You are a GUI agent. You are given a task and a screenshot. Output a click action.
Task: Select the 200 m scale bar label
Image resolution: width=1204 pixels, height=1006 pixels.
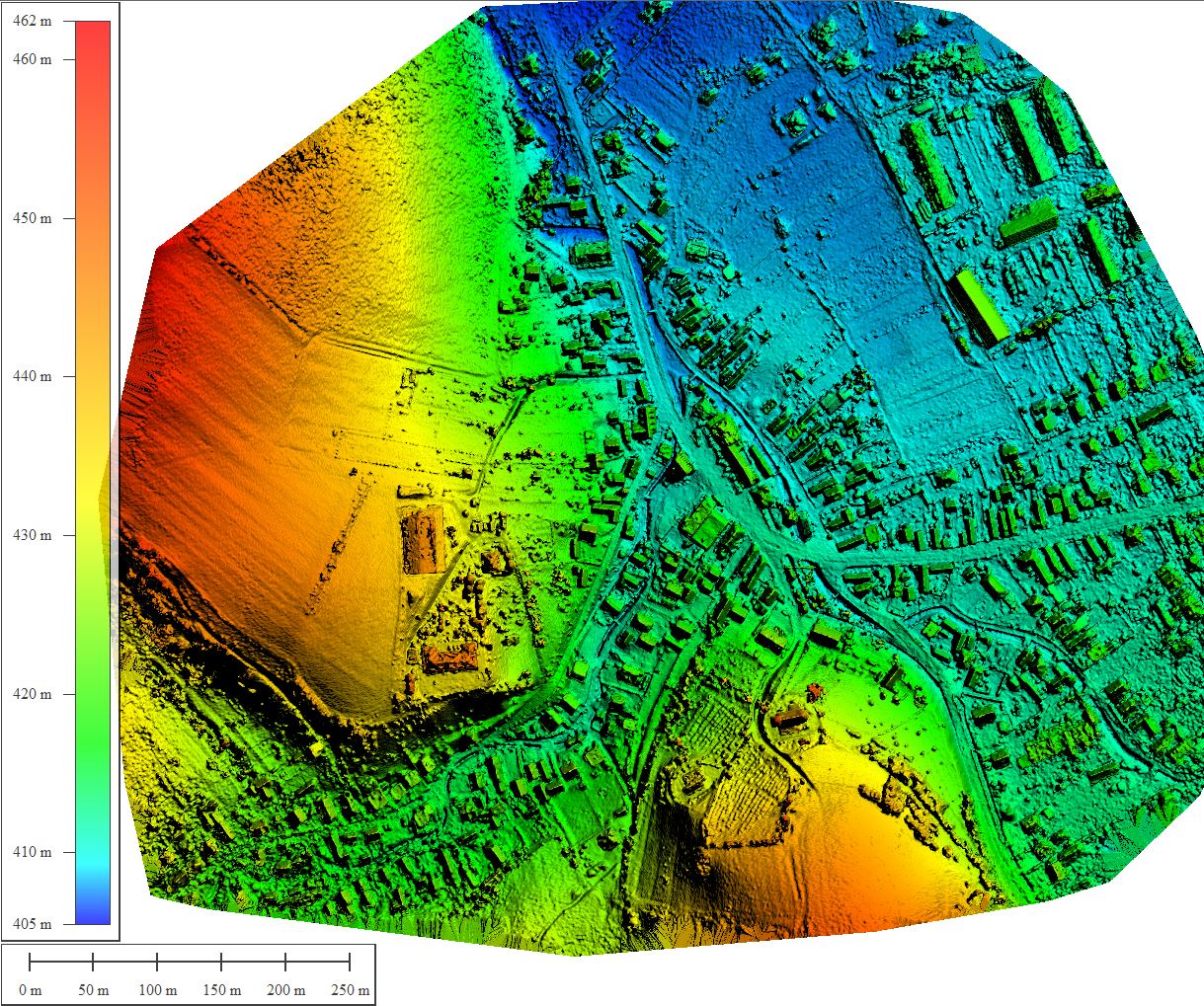pos(285,990)
